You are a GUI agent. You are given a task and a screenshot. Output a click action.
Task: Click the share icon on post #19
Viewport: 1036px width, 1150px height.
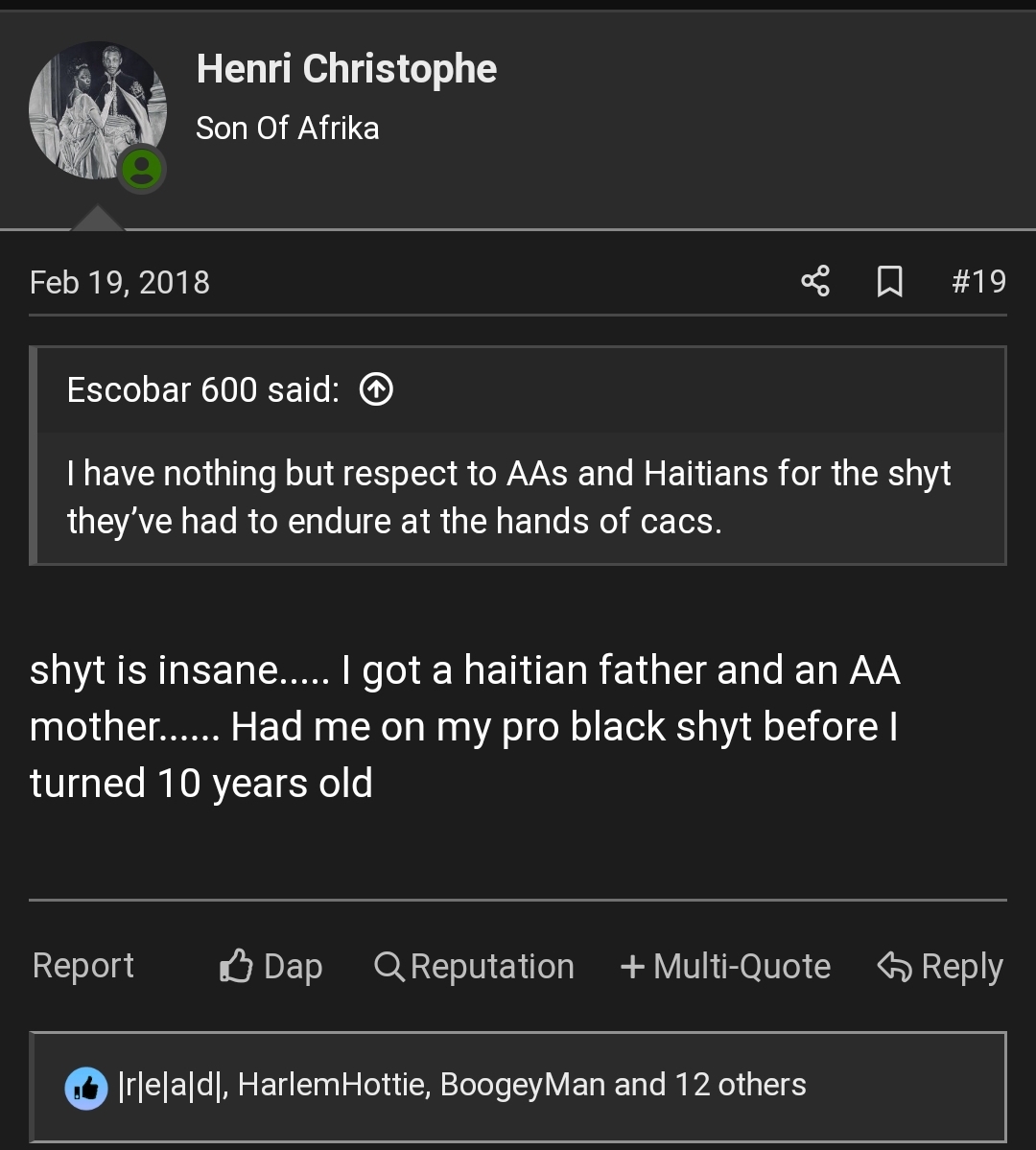point(815,281)
